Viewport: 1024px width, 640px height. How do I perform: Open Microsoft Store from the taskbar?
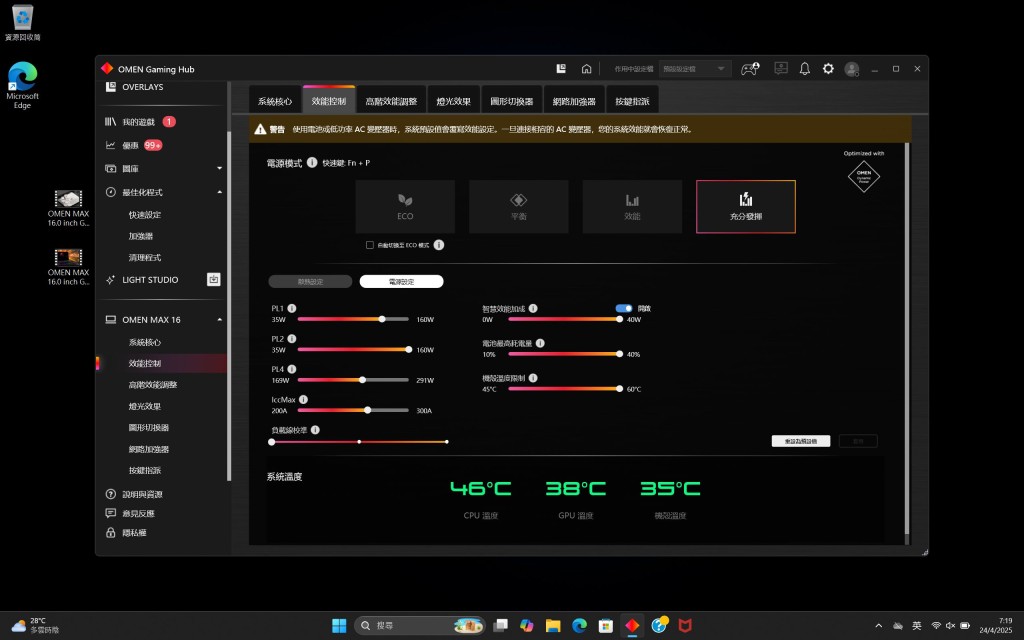click(606, 626)
